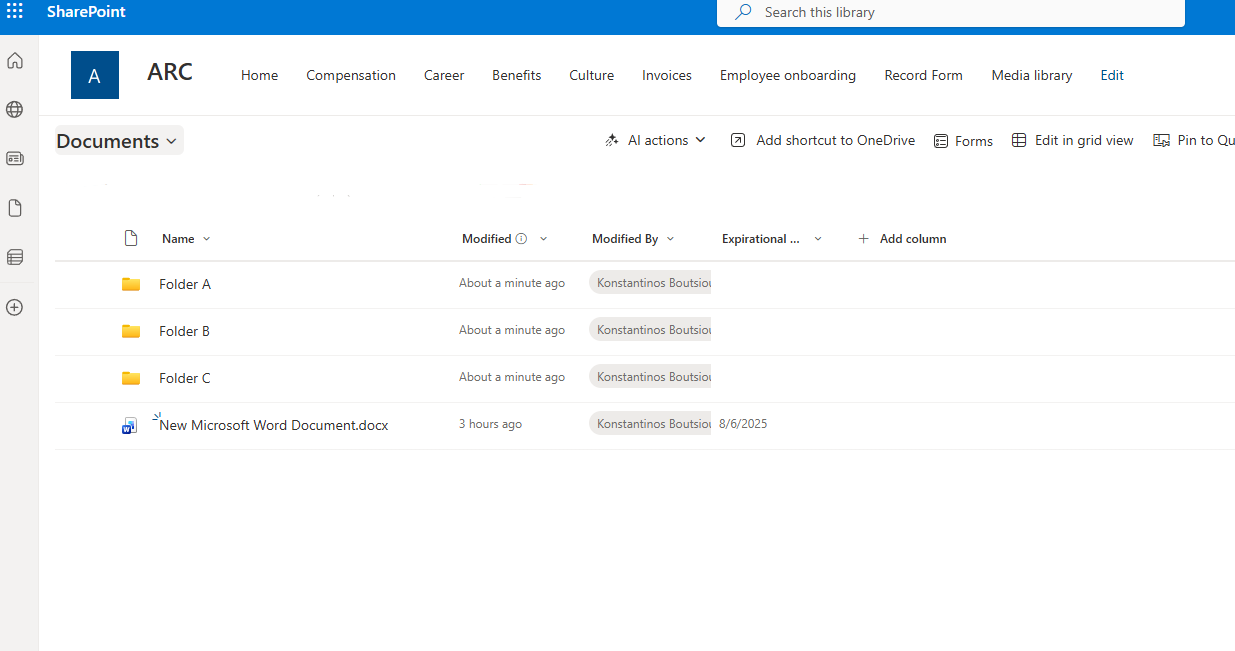
Task: Focus the Search this library box
Action: [950, 13]
